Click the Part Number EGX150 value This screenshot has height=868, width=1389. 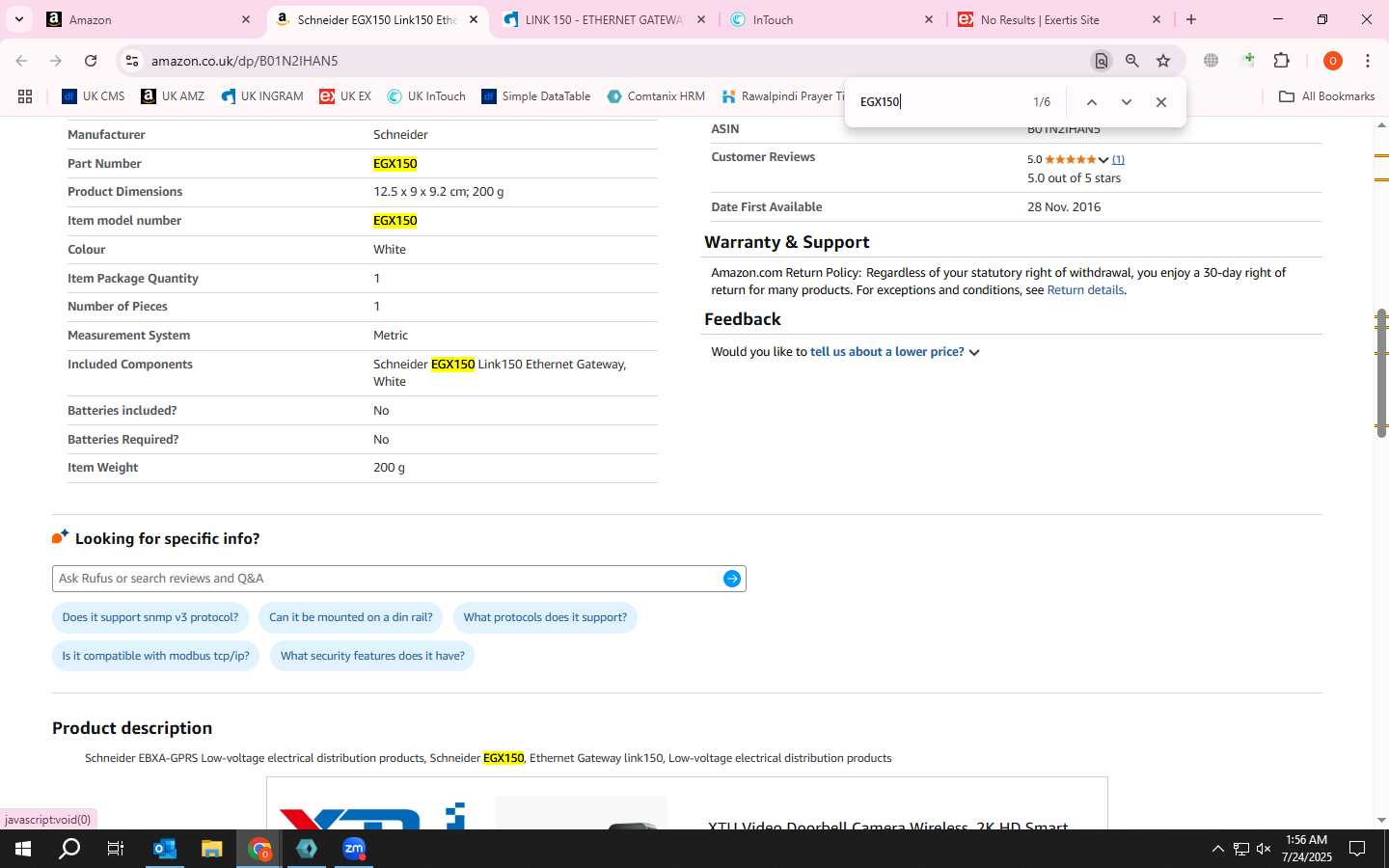pos(395,164)
